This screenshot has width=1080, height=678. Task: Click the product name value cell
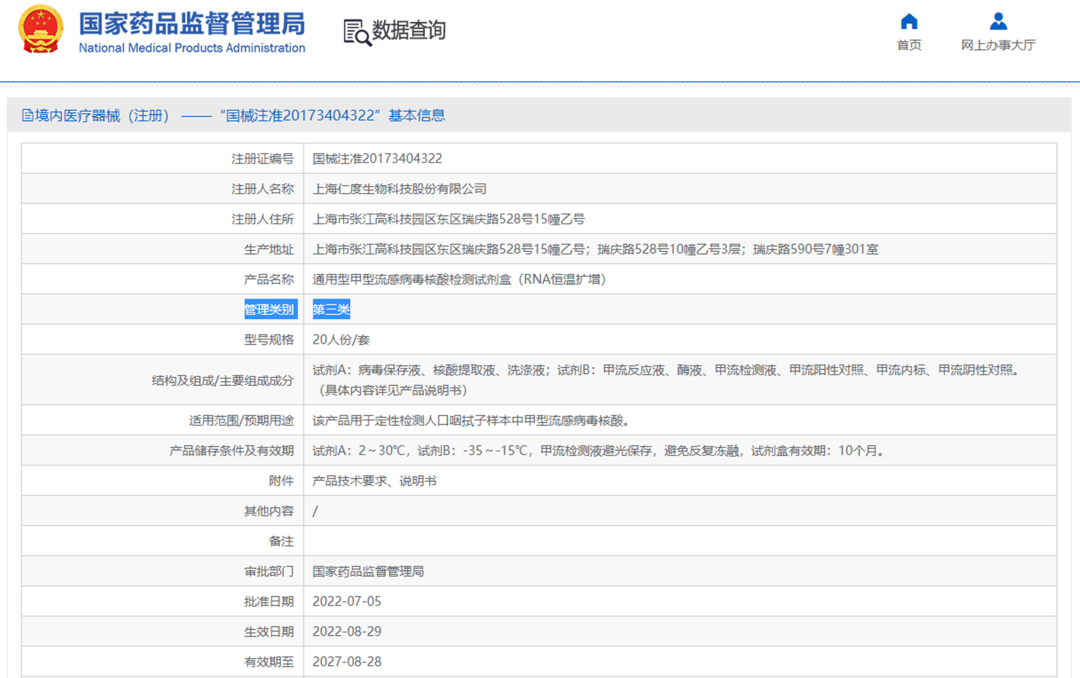click(459, 279)
